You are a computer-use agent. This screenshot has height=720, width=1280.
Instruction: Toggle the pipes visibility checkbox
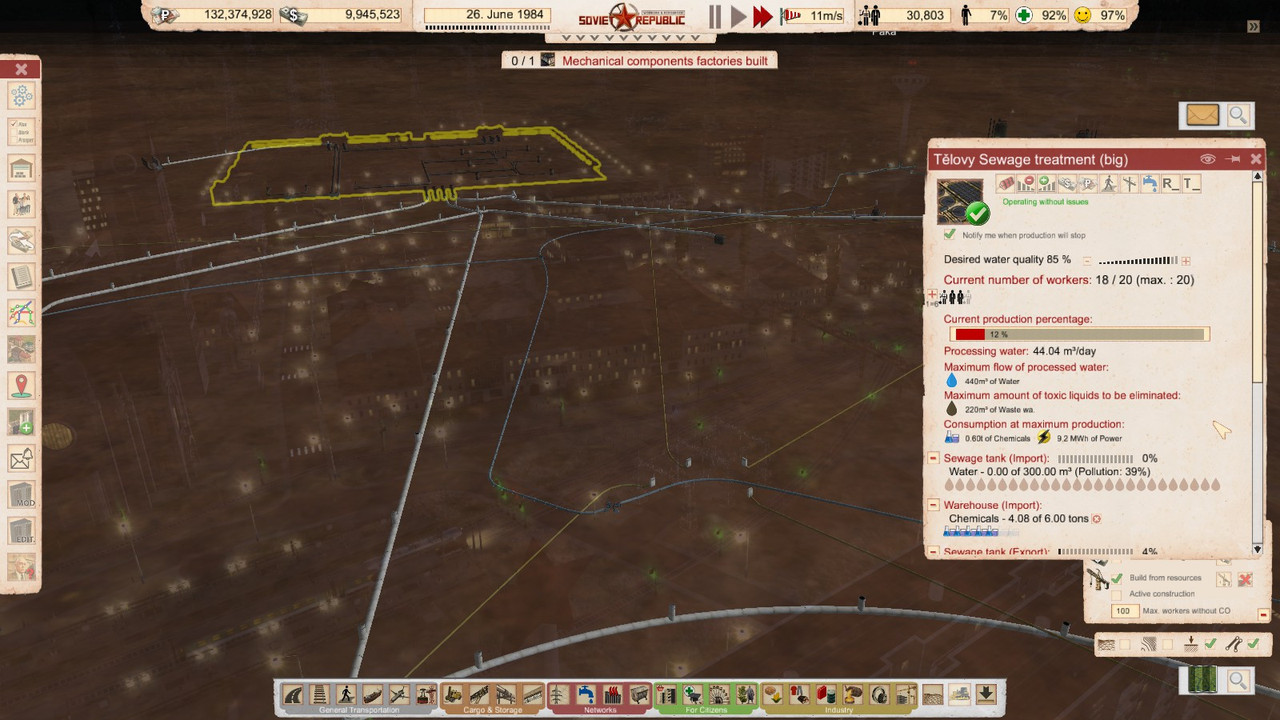click(x=1253, y=644)
